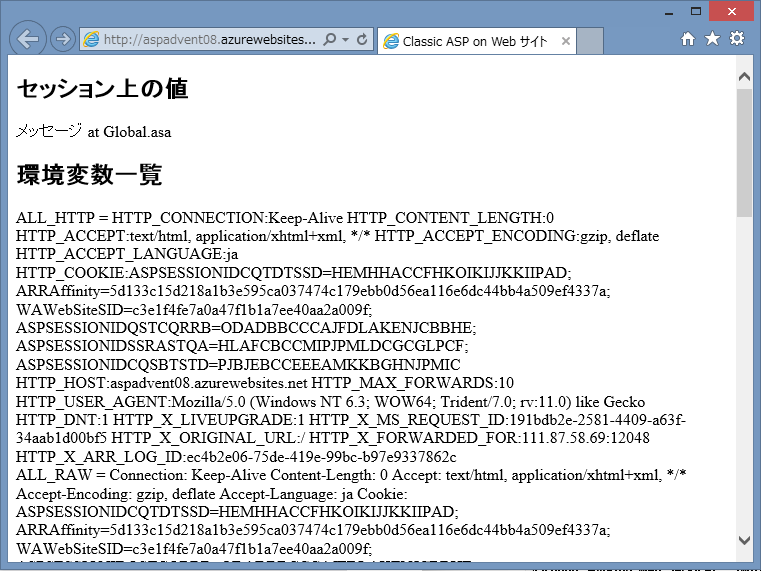Open Favorites with the star icon

tap(712, 38)
